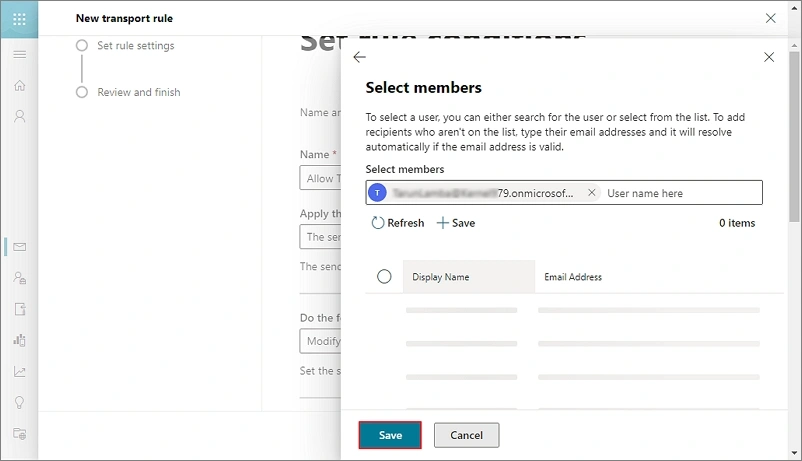Viewport: 802px width, 461px height.
Task: Open Insights lightbulb icon in sidebar
Action: coord(19,403)
